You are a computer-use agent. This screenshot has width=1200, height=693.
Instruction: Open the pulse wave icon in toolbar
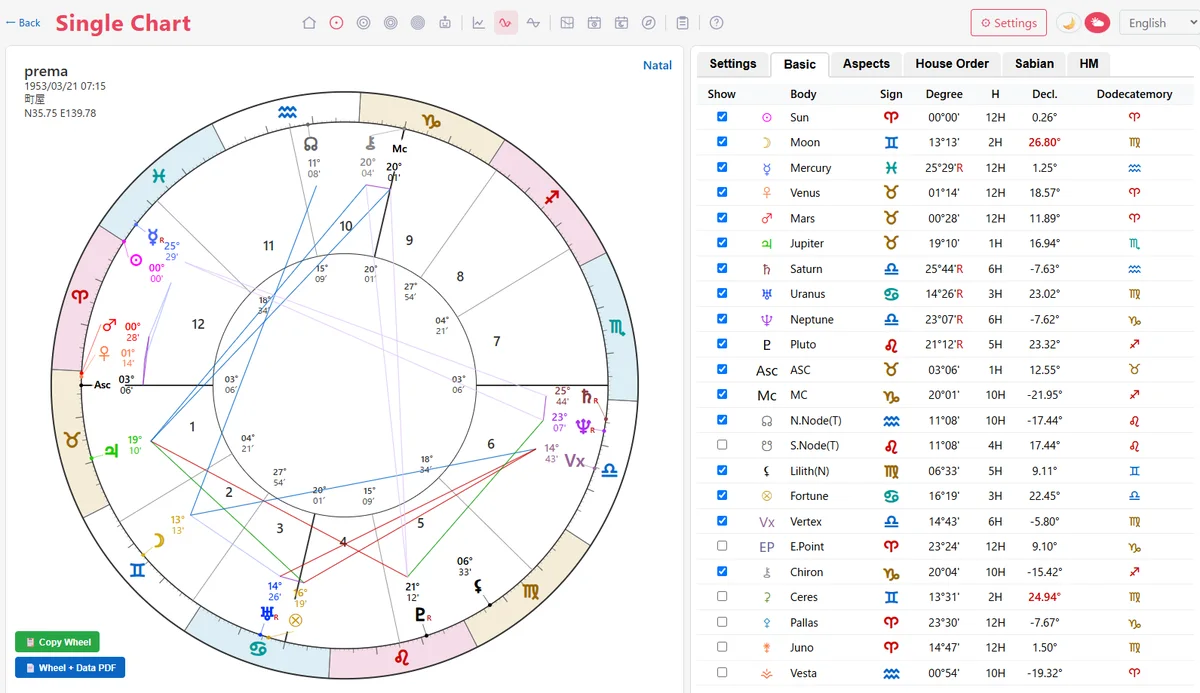[533, 23]
